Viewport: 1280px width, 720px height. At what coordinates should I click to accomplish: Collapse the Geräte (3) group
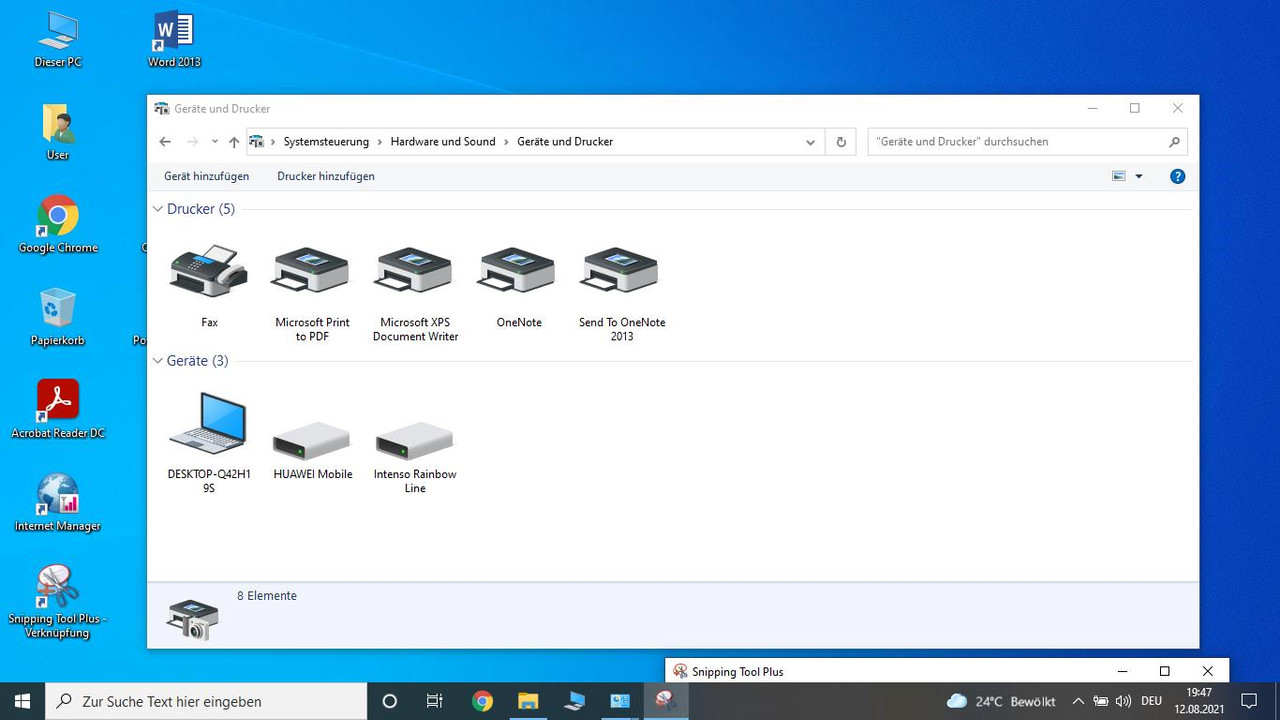(157, 361)
